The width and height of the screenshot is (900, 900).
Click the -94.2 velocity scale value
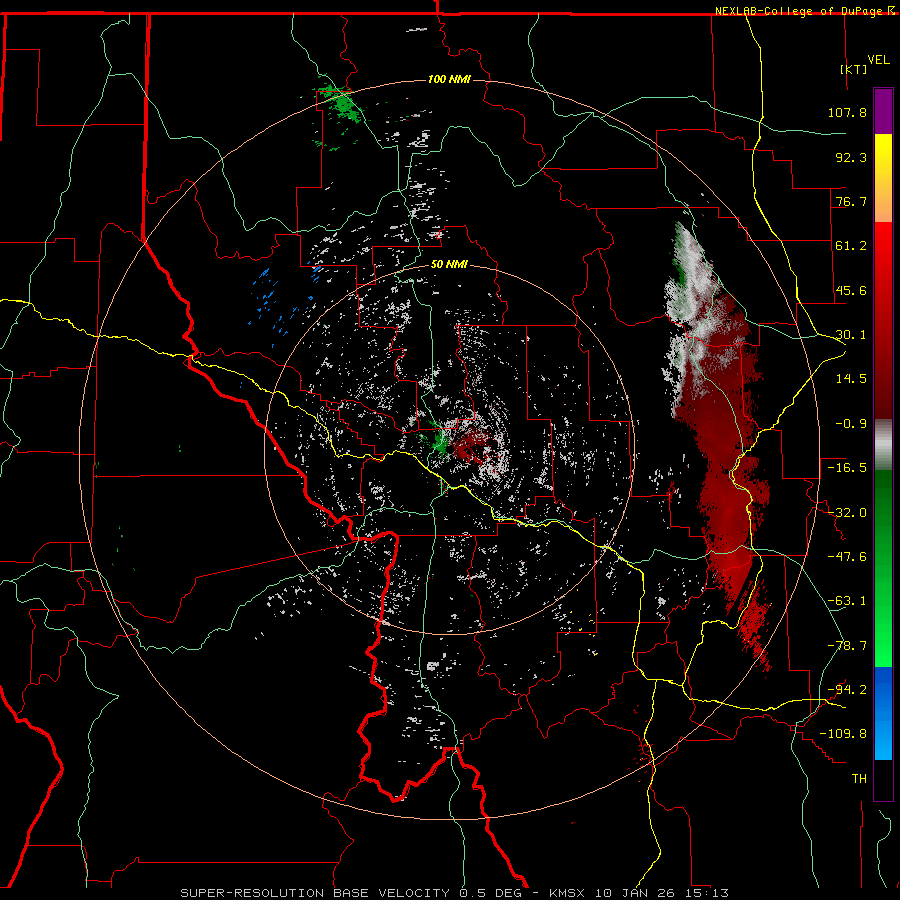pos(847,689)
